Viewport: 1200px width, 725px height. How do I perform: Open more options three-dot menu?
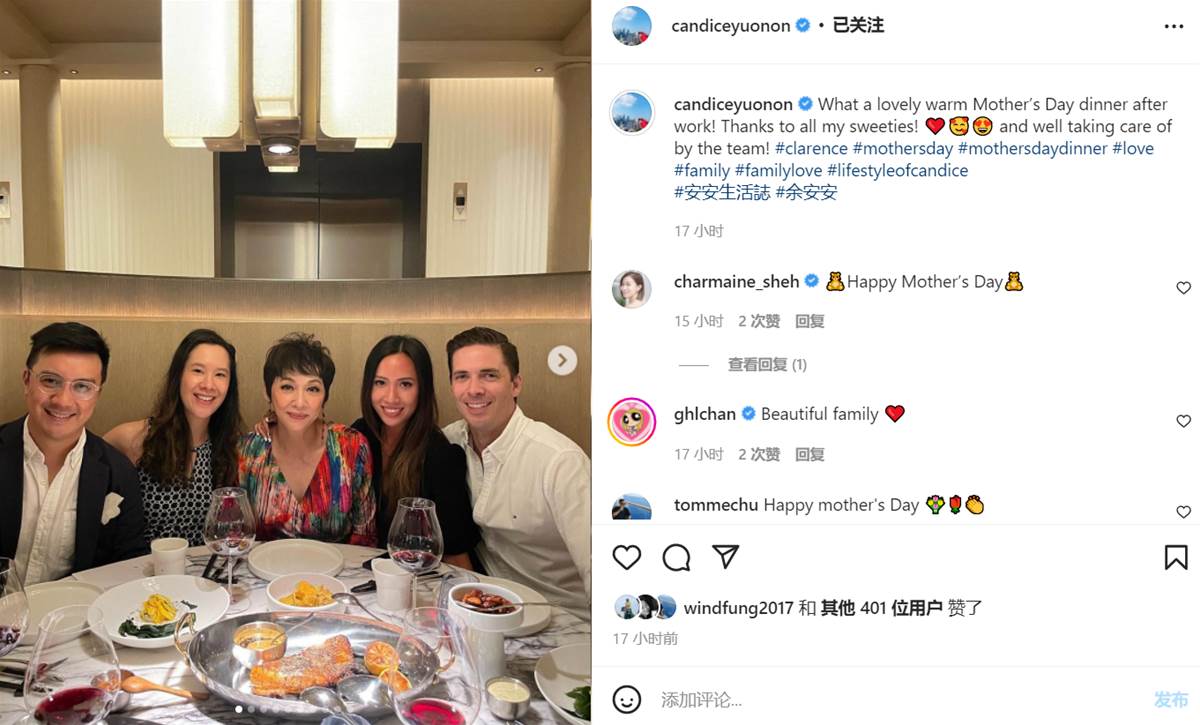(1174, 27)
